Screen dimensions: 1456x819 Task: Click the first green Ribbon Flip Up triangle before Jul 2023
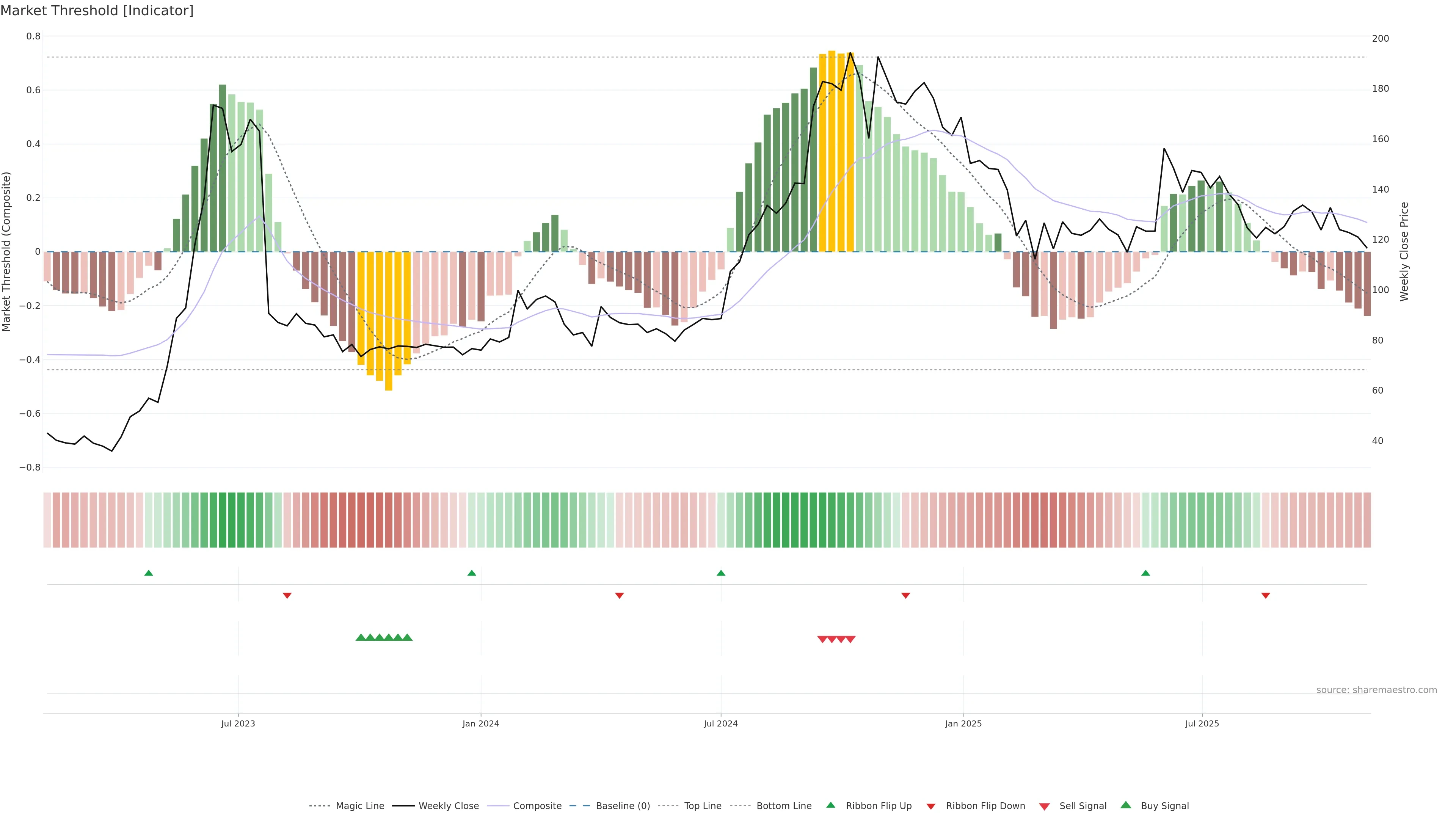tap(149, 573)
